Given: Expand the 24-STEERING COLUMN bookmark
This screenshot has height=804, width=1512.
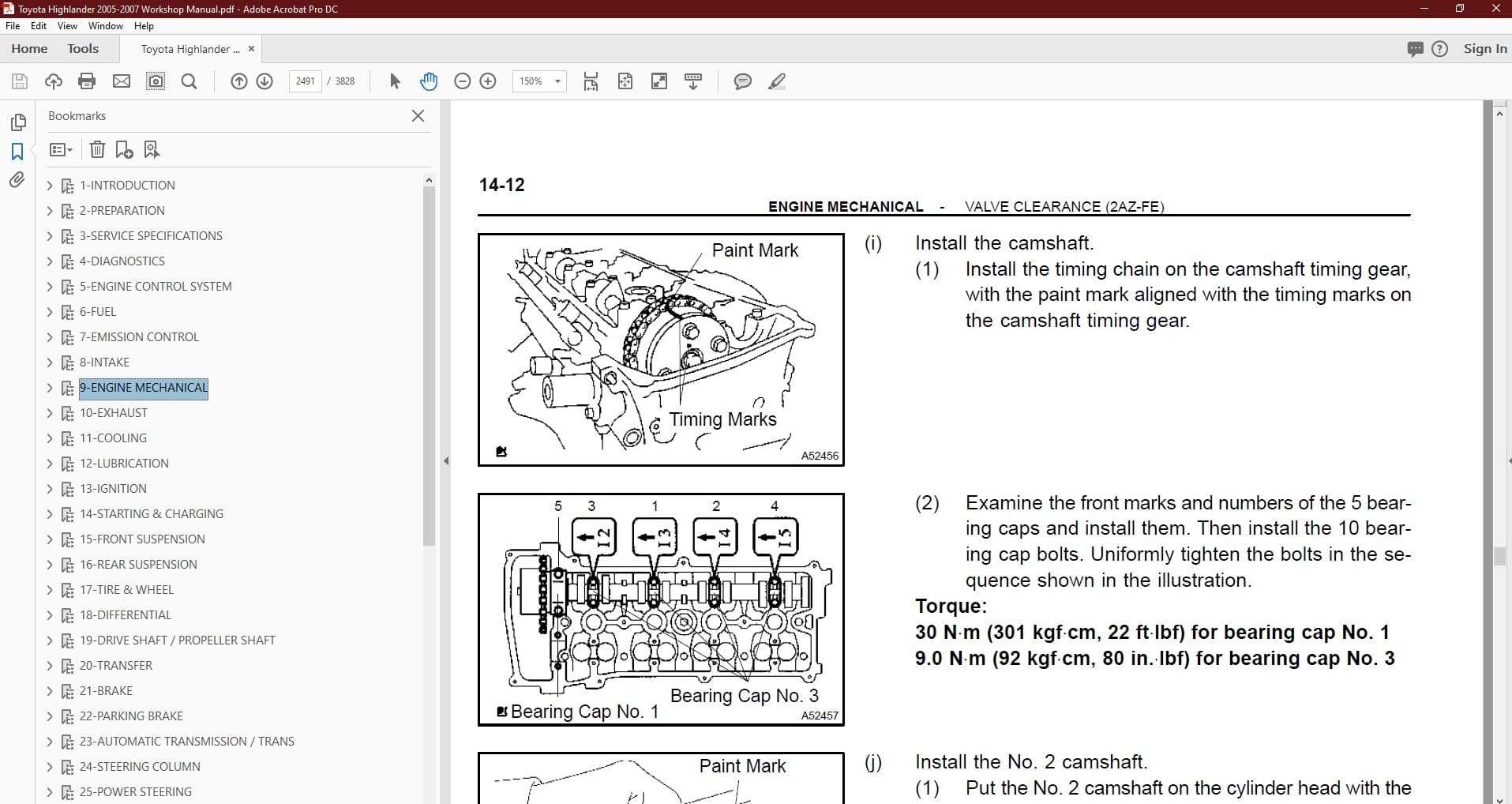Looking at the screenshot, I should (x=50, y=767).
